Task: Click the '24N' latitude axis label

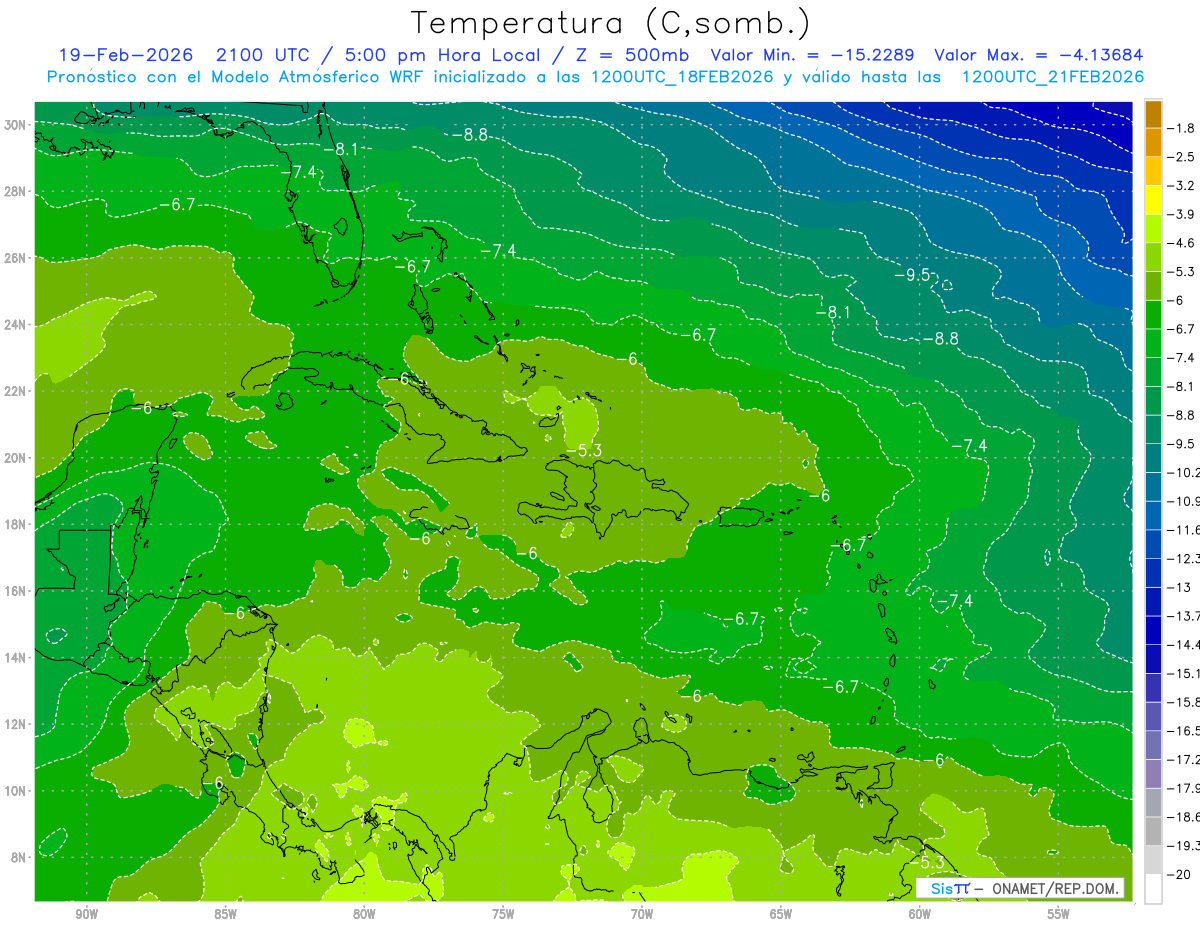Action: point(17,325)
